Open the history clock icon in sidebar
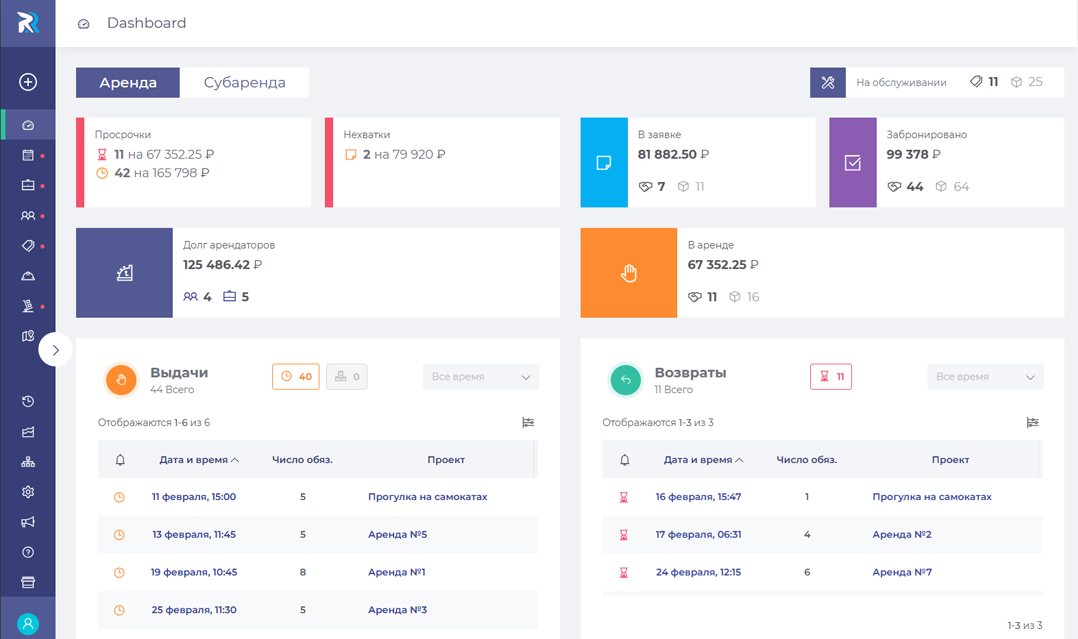1078x639 pixels. [x=28, y=402]
